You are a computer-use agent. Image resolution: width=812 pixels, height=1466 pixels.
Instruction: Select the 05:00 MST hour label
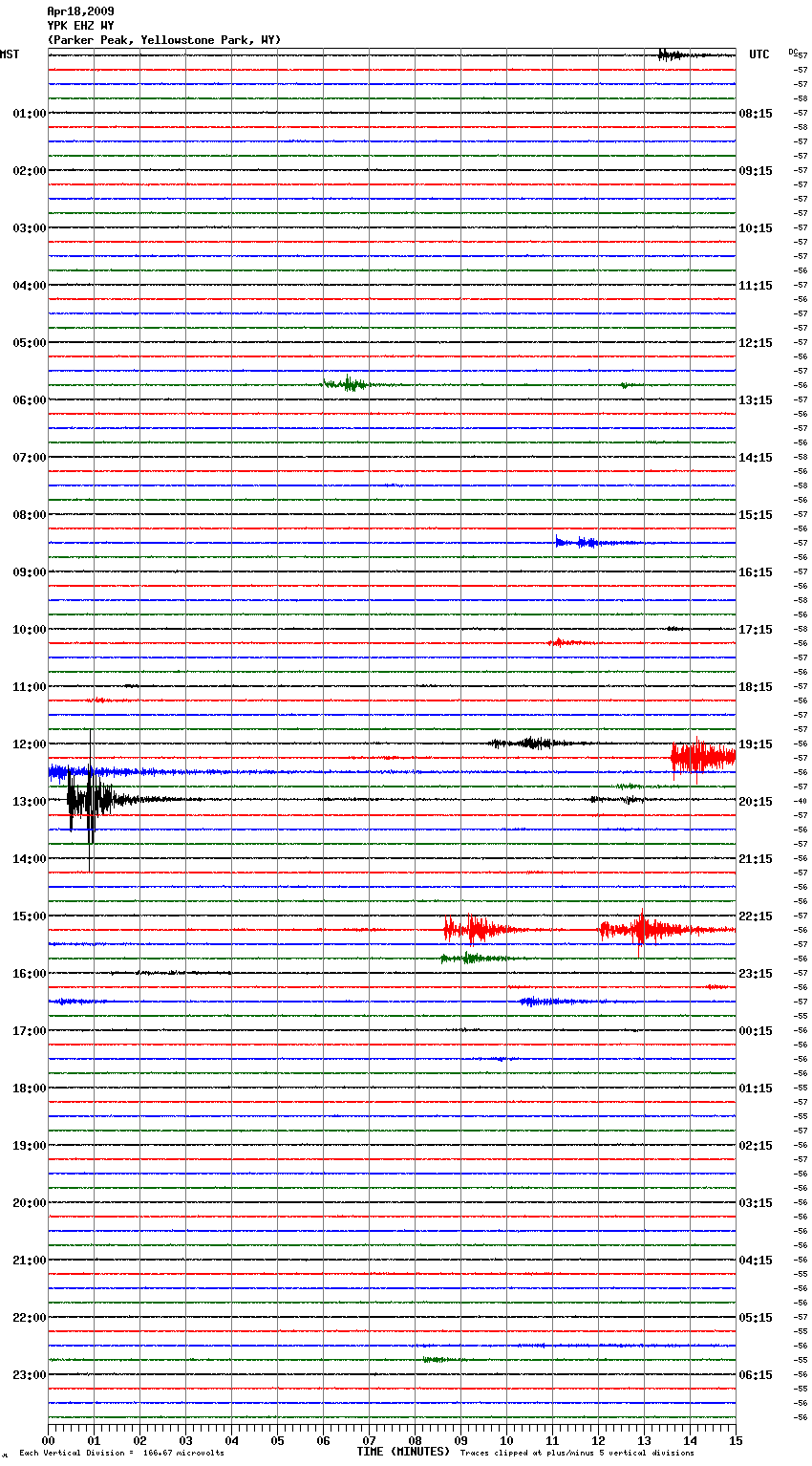[29, 343]
